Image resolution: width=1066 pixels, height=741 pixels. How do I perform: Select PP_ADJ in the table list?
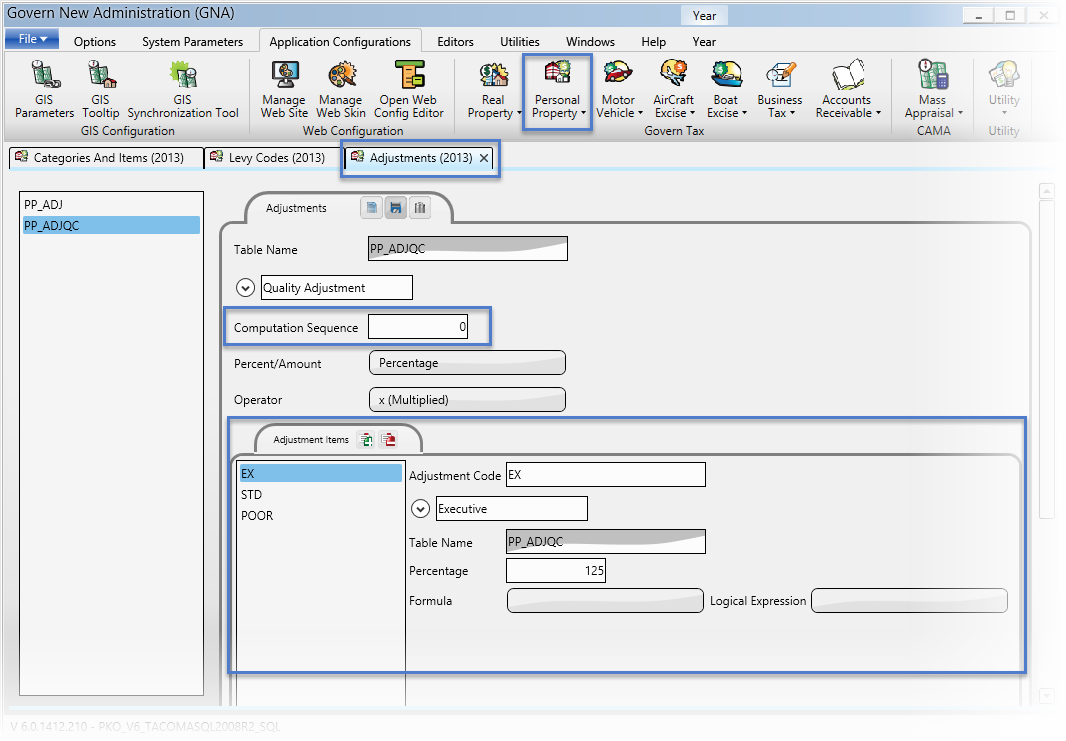tap(44, 204)
